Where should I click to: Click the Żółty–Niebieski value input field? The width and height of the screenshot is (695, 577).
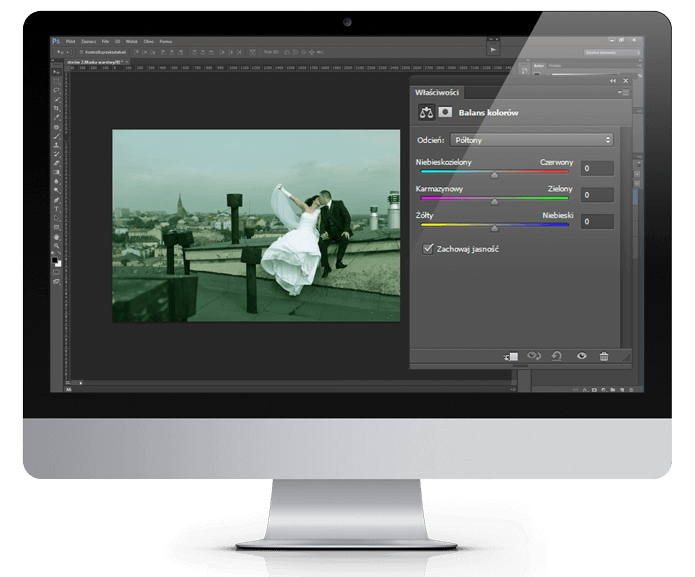pyautogui.click(x=597, y=221)
